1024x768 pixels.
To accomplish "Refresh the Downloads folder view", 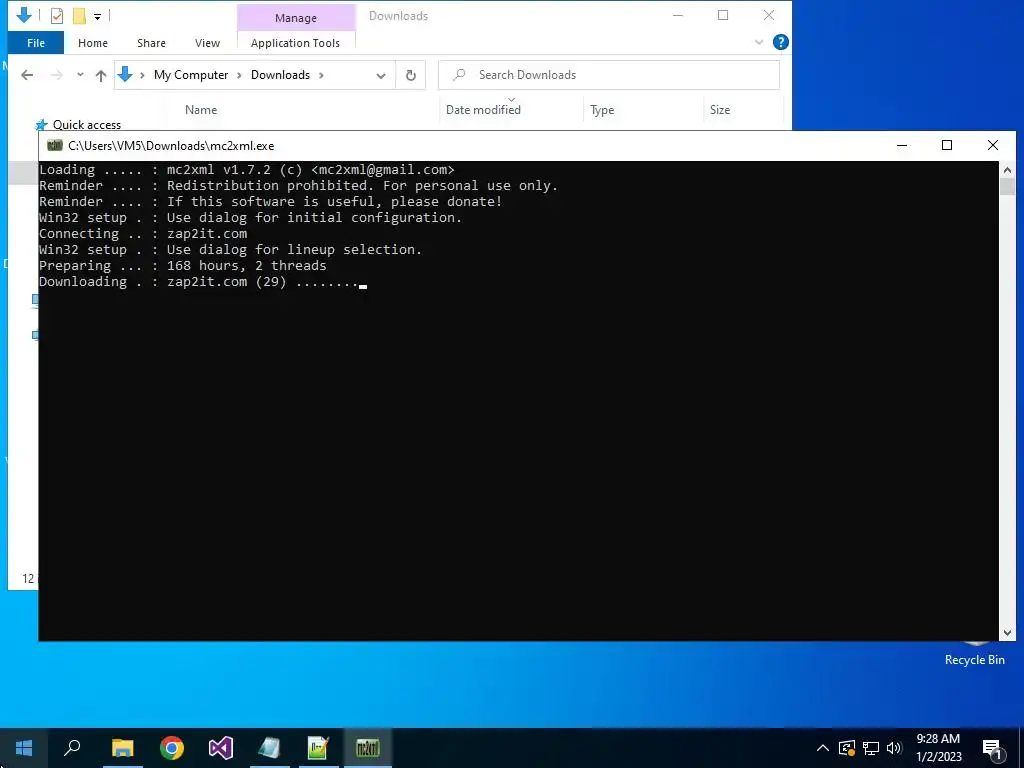I will click(411, 75).
